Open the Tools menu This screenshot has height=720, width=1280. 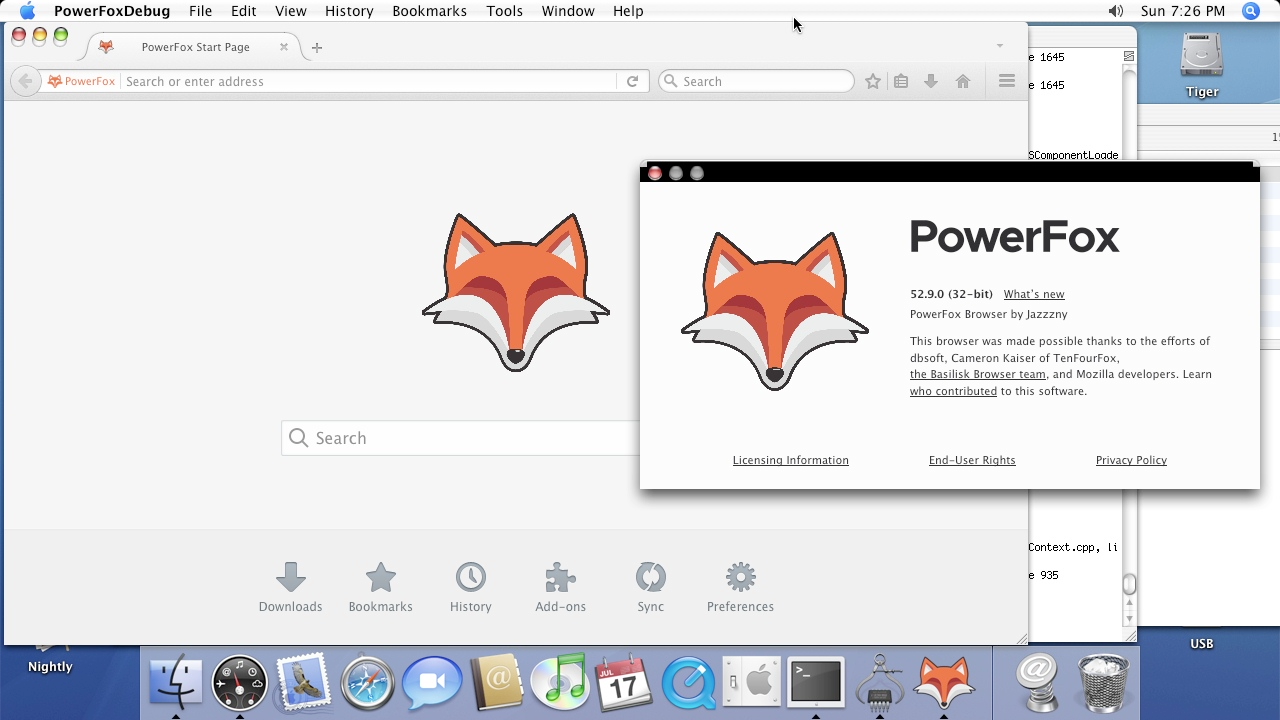[x=504, y=11]
